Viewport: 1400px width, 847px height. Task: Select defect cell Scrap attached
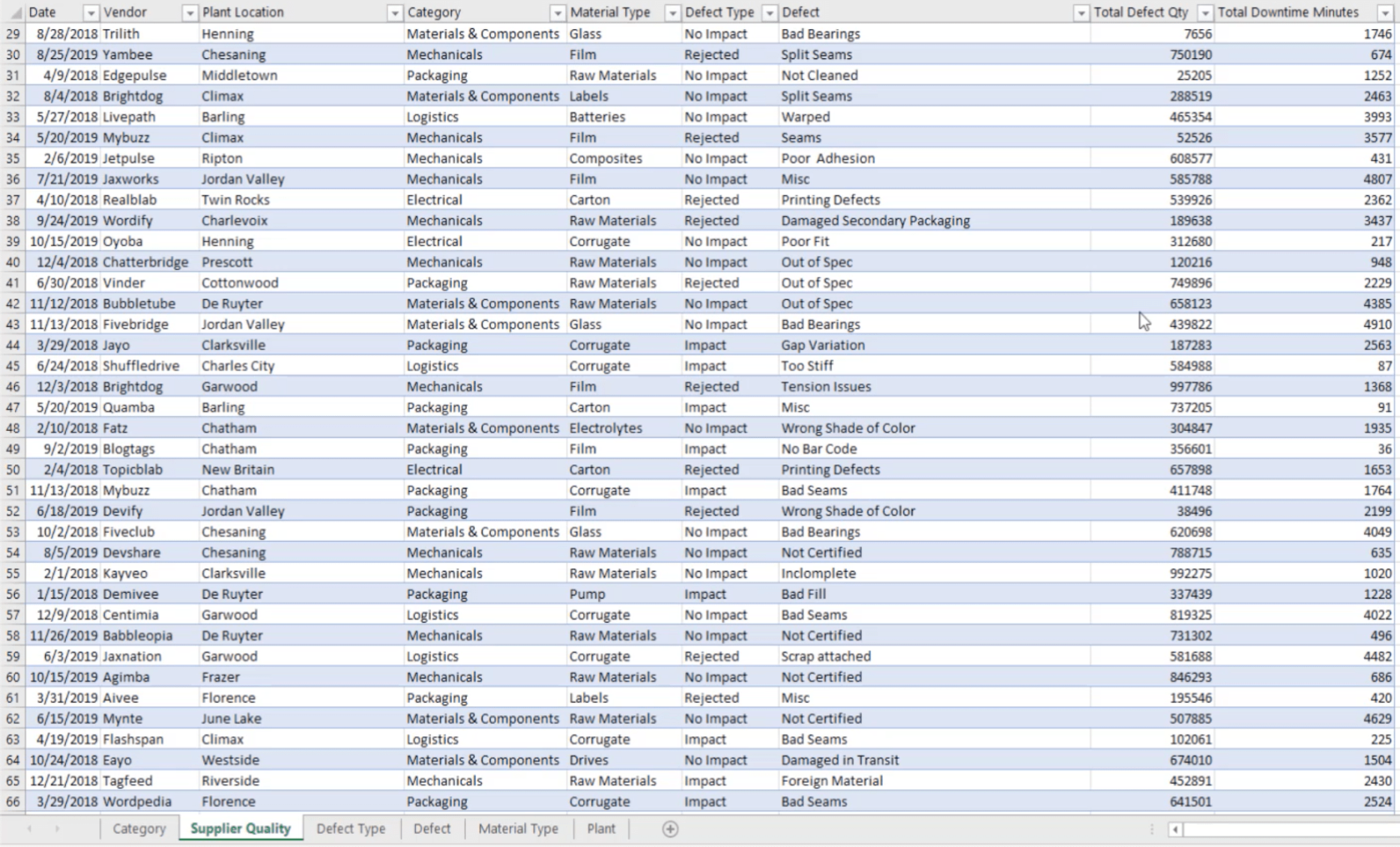click(x=933, y=656)
